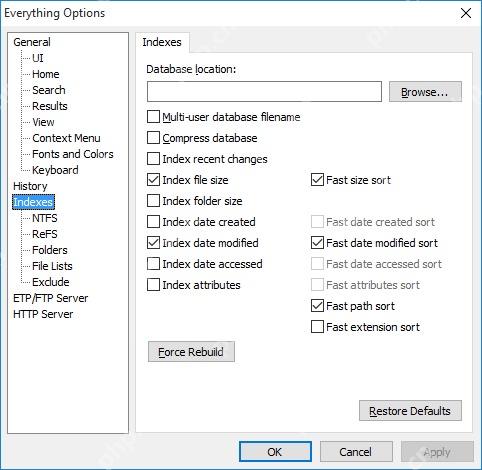Viewport: 482px width, 470px height.
Task: Click the Indexes tab header
Action: [162, 42]
